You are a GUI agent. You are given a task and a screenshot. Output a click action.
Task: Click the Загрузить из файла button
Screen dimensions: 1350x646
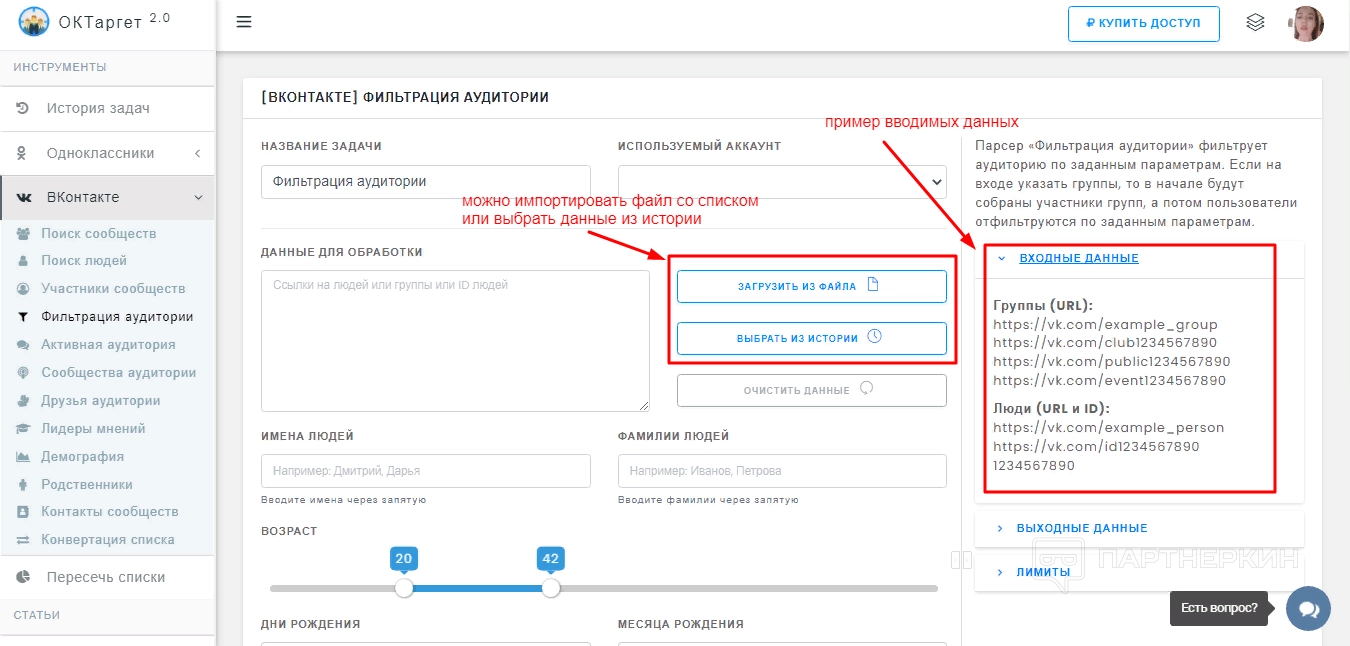tap(811, 286)
